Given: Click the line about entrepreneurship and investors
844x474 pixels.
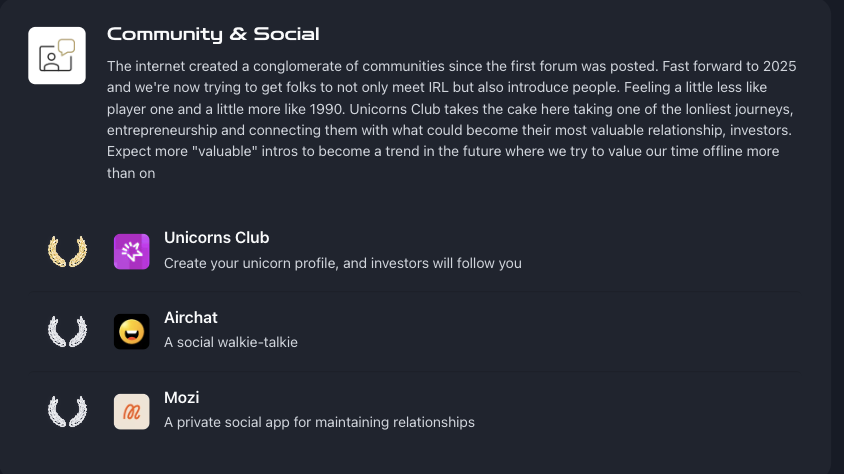Looking at the screenshot, I should coord(449,130).
